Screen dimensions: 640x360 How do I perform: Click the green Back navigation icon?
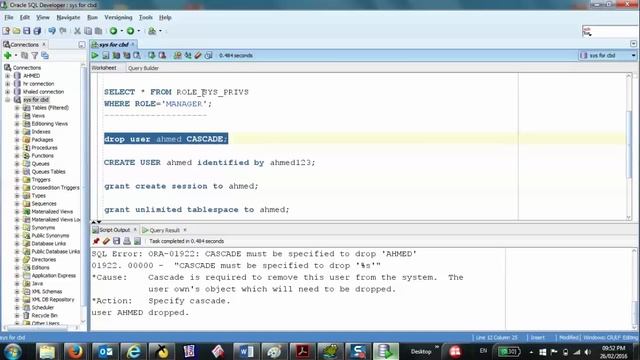pyautogui.click(x=113, y=31)
